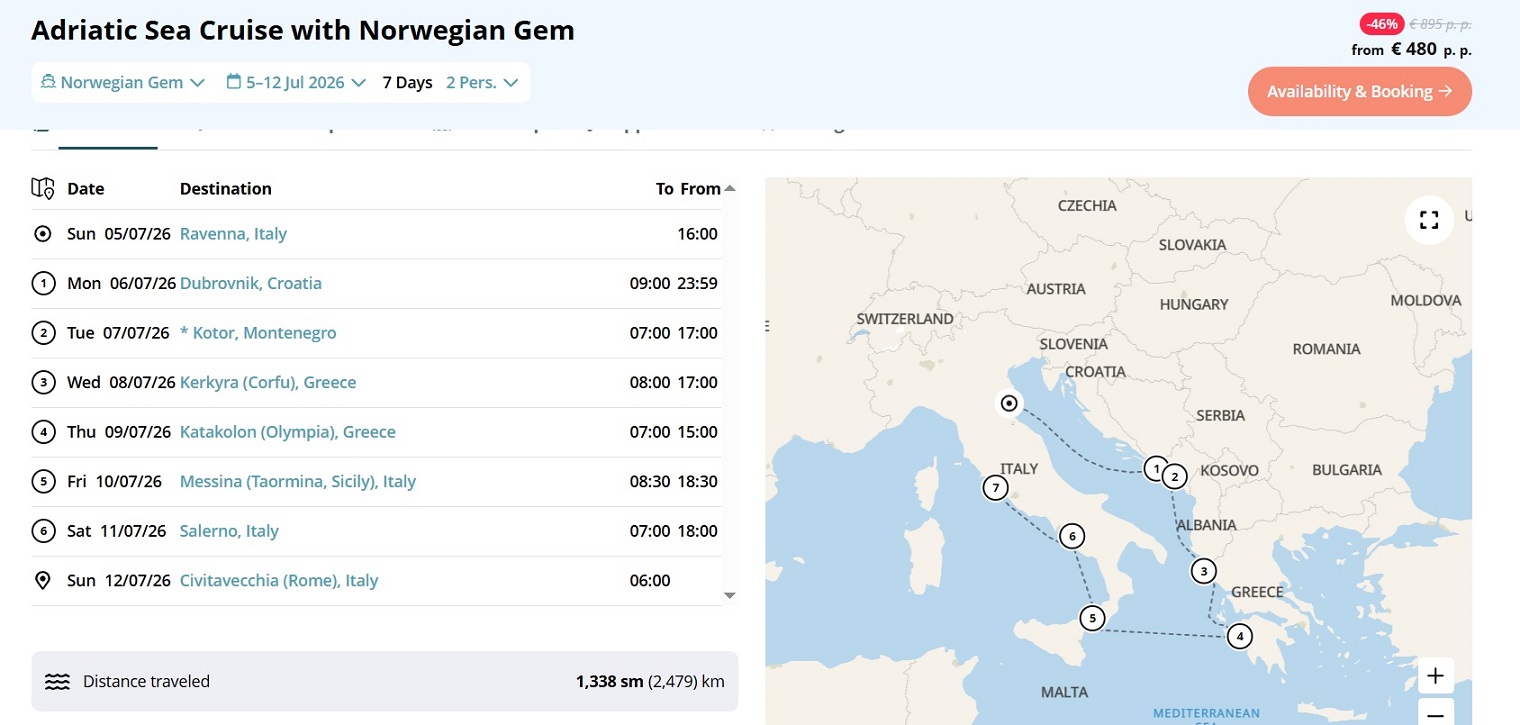
Task: Click the stop 3 circle icon in the itinerary
Action: pyautogui.click(x=42, y=382)
